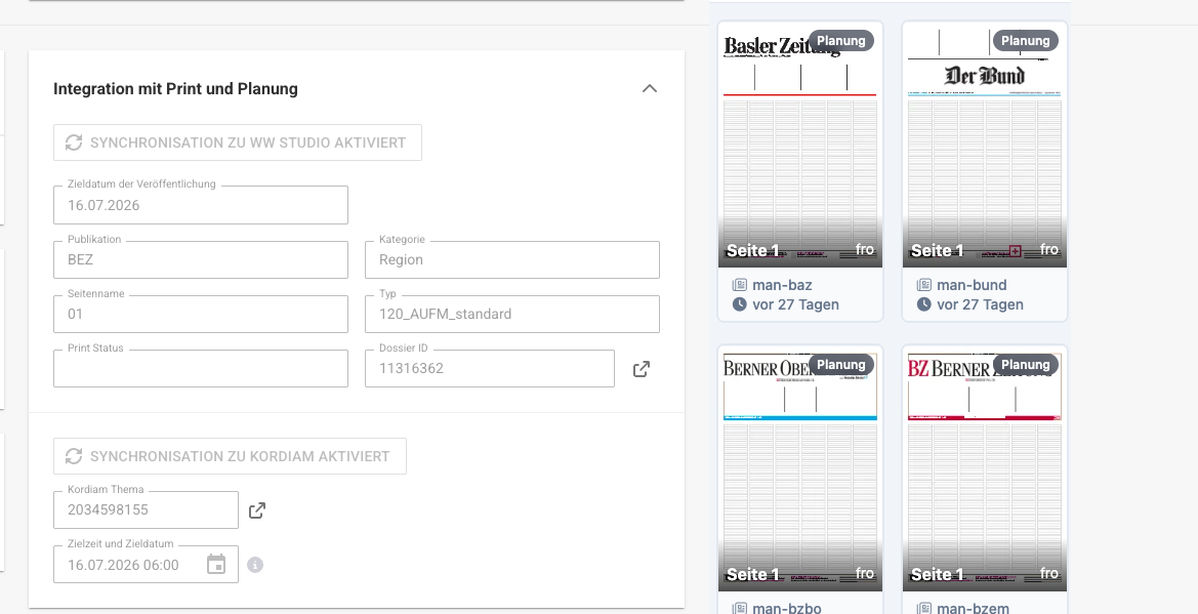Click the Typ field 120_AUFM_standard
This screenshot has width=1198, height=614.
[512, 314]
